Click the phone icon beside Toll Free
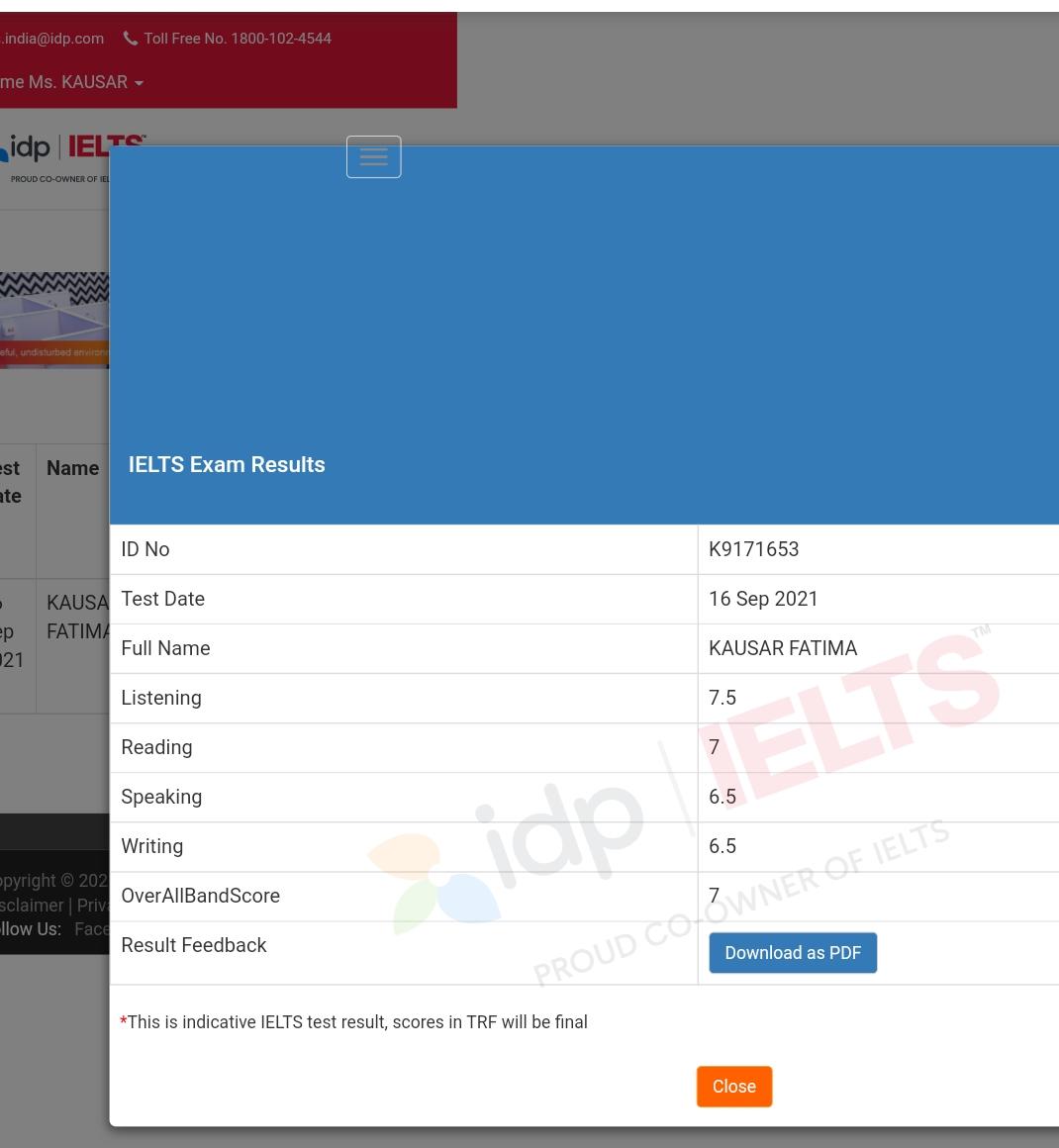Viewport: 1059px width, 1148px height. (131, 39)
